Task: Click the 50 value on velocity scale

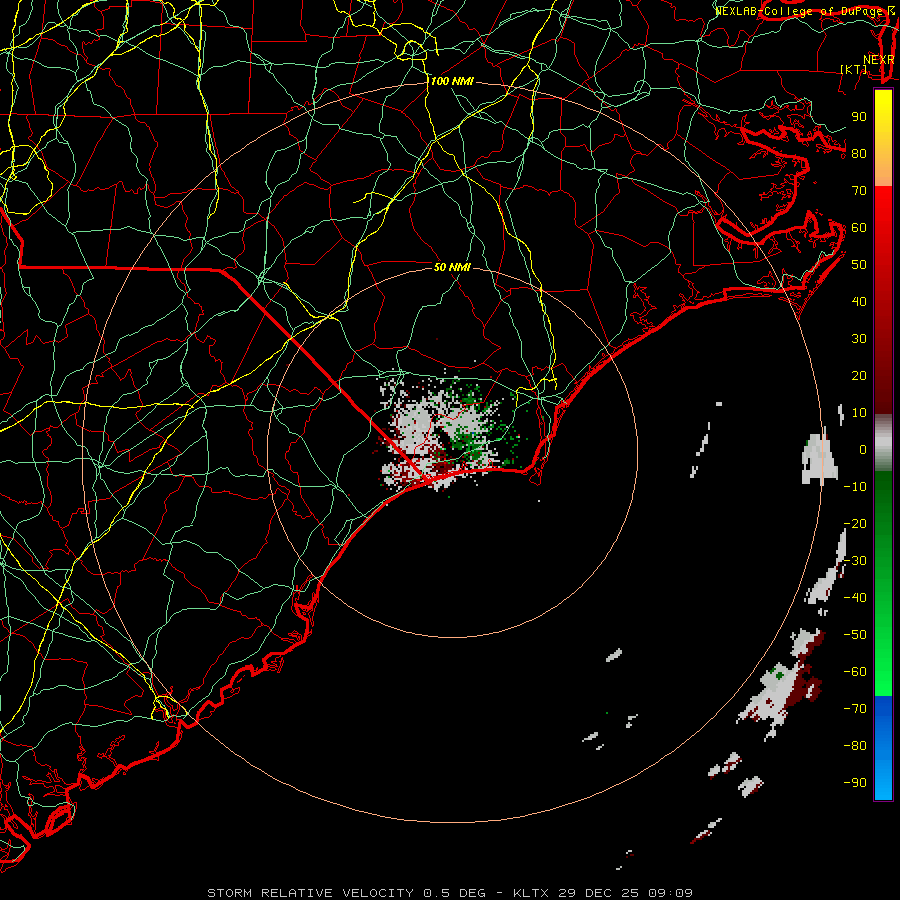Action: point(859,265)
